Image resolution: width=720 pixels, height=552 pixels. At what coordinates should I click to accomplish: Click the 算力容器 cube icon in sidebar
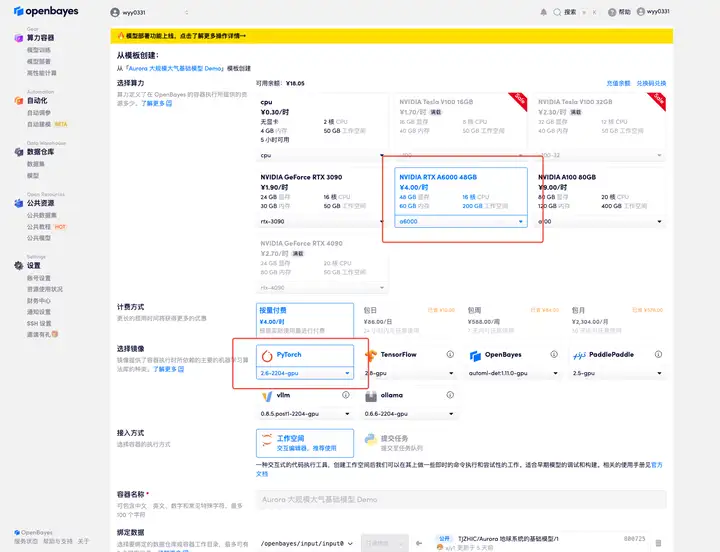pyautogui.click(x=18, y=38)
